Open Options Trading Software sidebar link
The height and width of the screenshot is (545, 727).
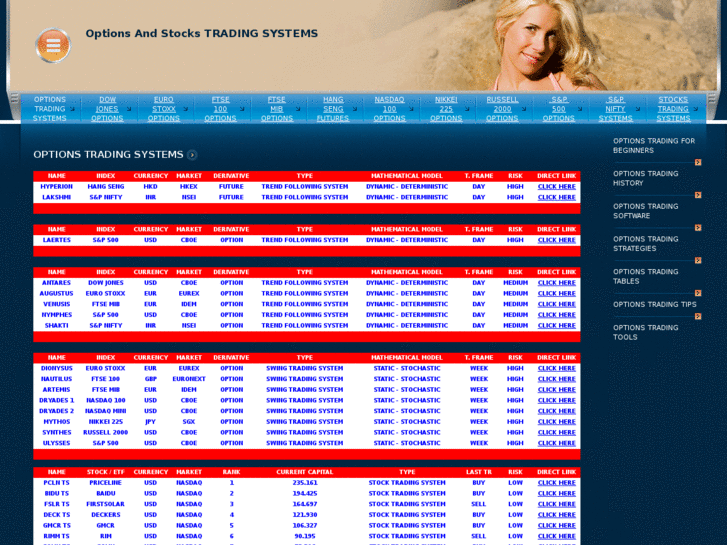click(645, 211)
